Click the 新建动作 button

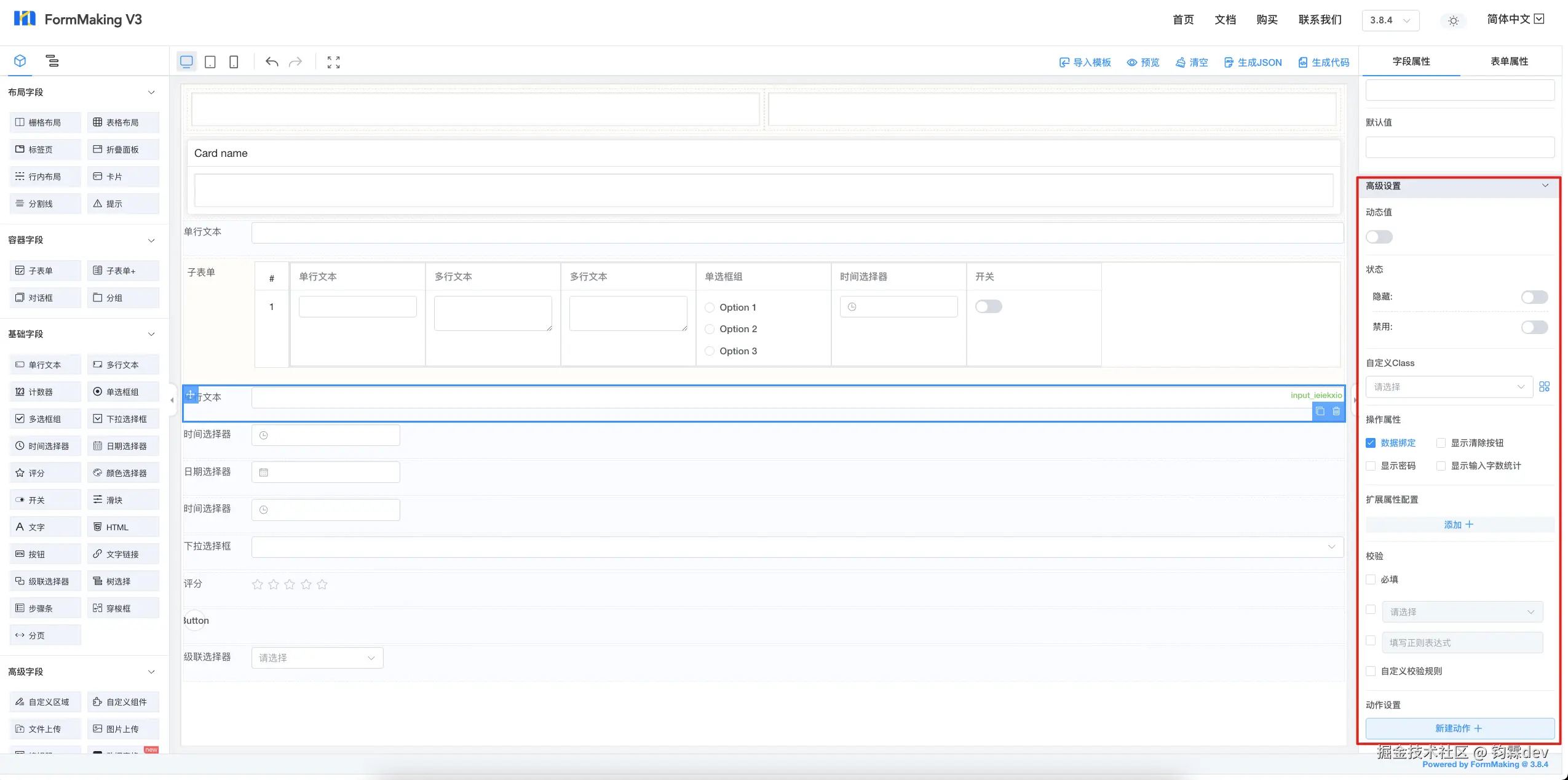[1459, 728]
